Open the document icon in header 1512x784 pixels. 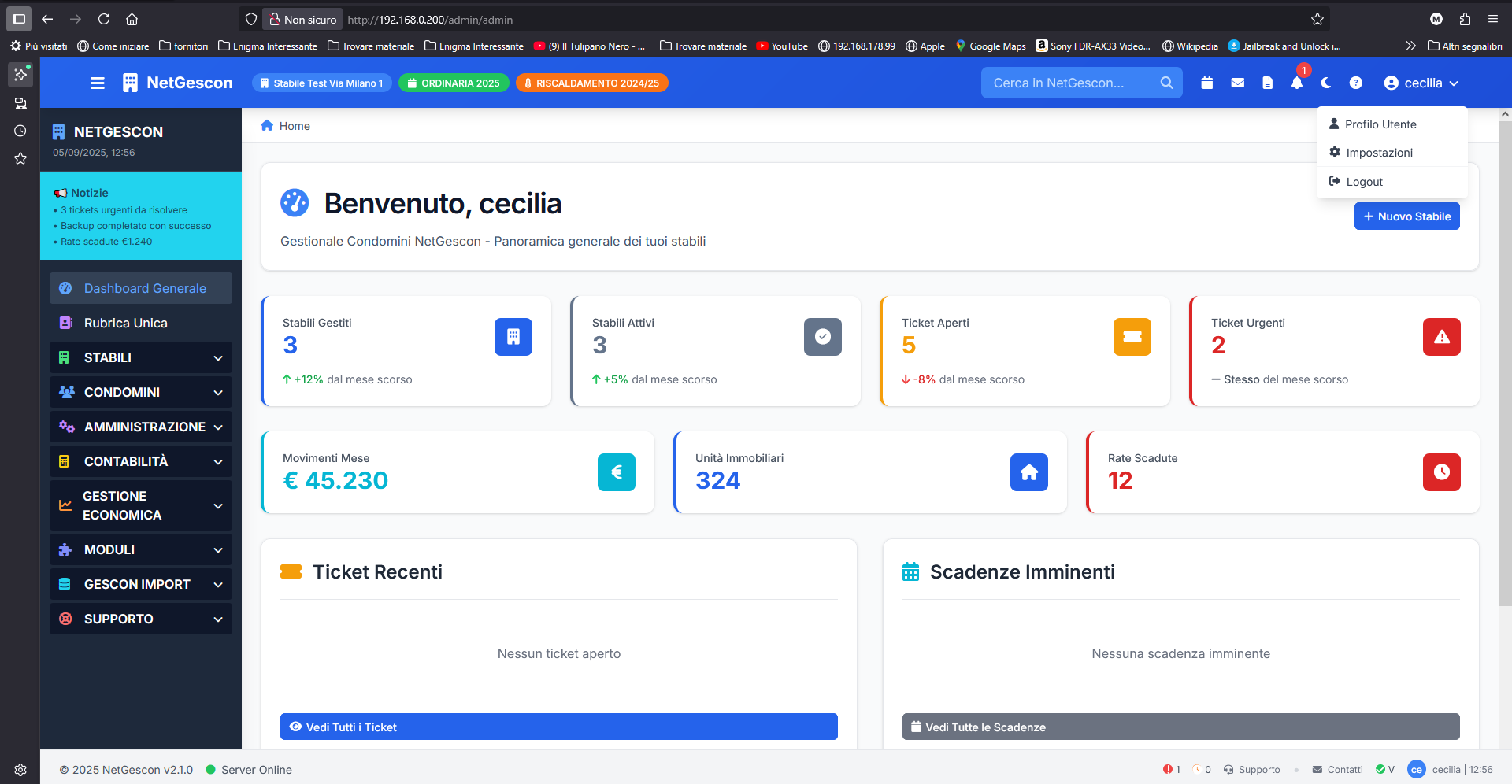[x=1267, y=83]
